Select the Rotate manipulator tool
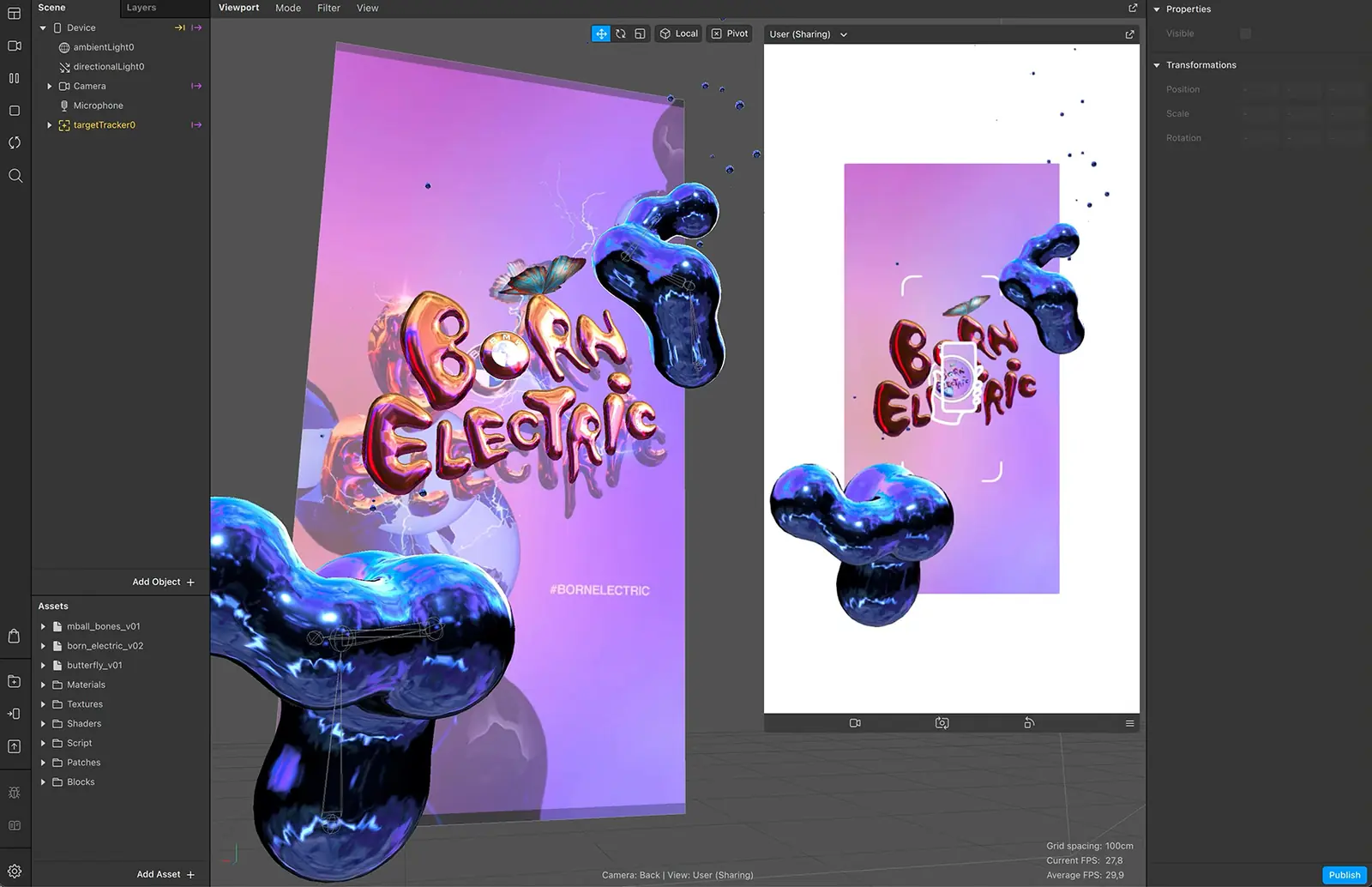Image resolution: width=1372 pixels, height=887 pixels. pos(621,33)
